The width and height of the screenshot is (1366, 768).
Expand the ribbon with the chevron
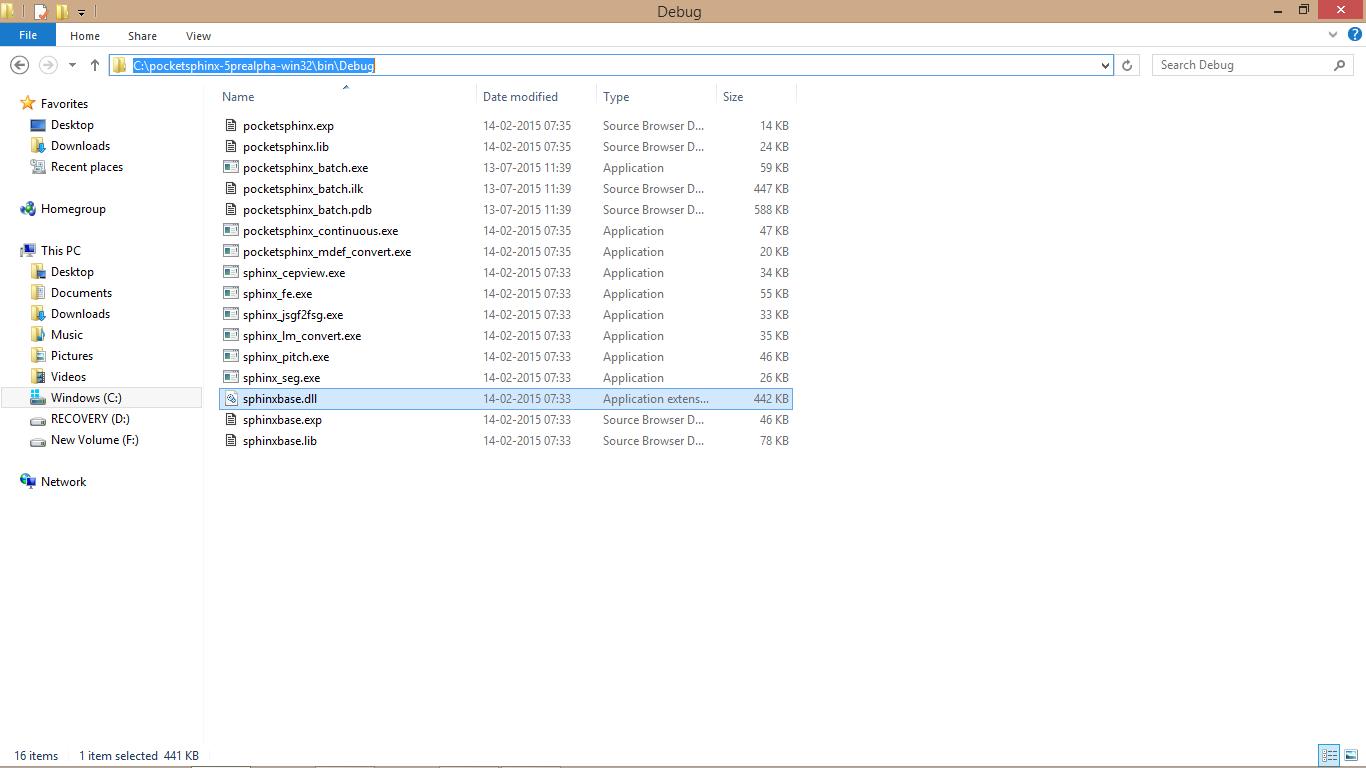pyautogui.click(x=1333, y=35)
